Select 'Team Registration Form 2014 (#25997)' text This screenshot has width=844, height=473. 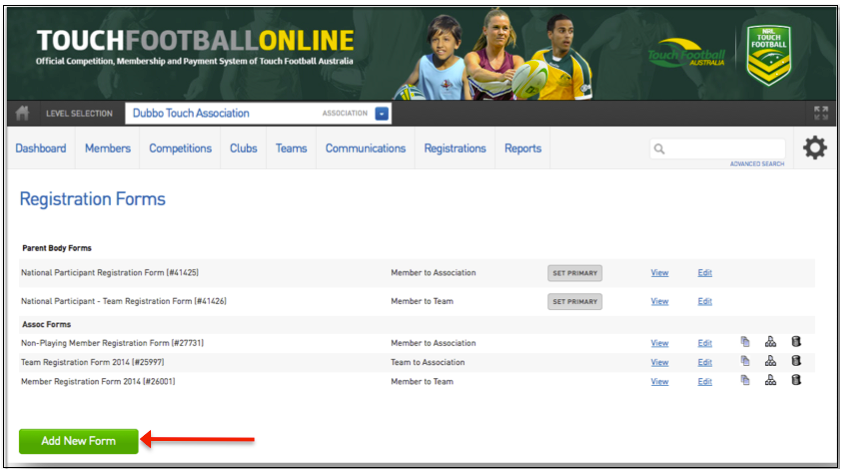coord(93,363)
